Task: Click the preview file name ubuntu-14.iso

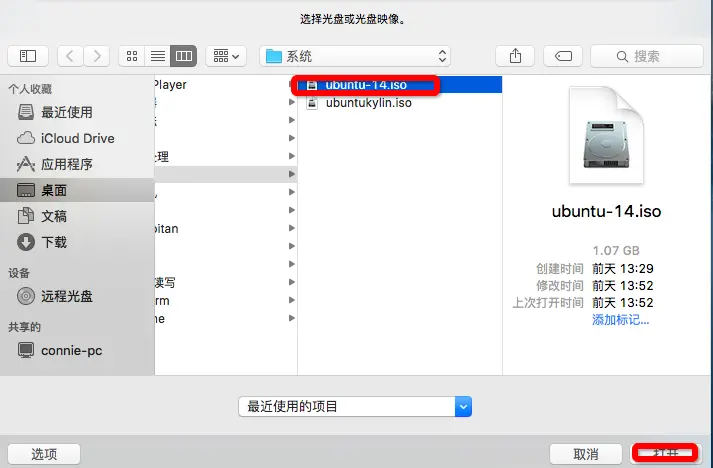Action: (x=606, y=211)
